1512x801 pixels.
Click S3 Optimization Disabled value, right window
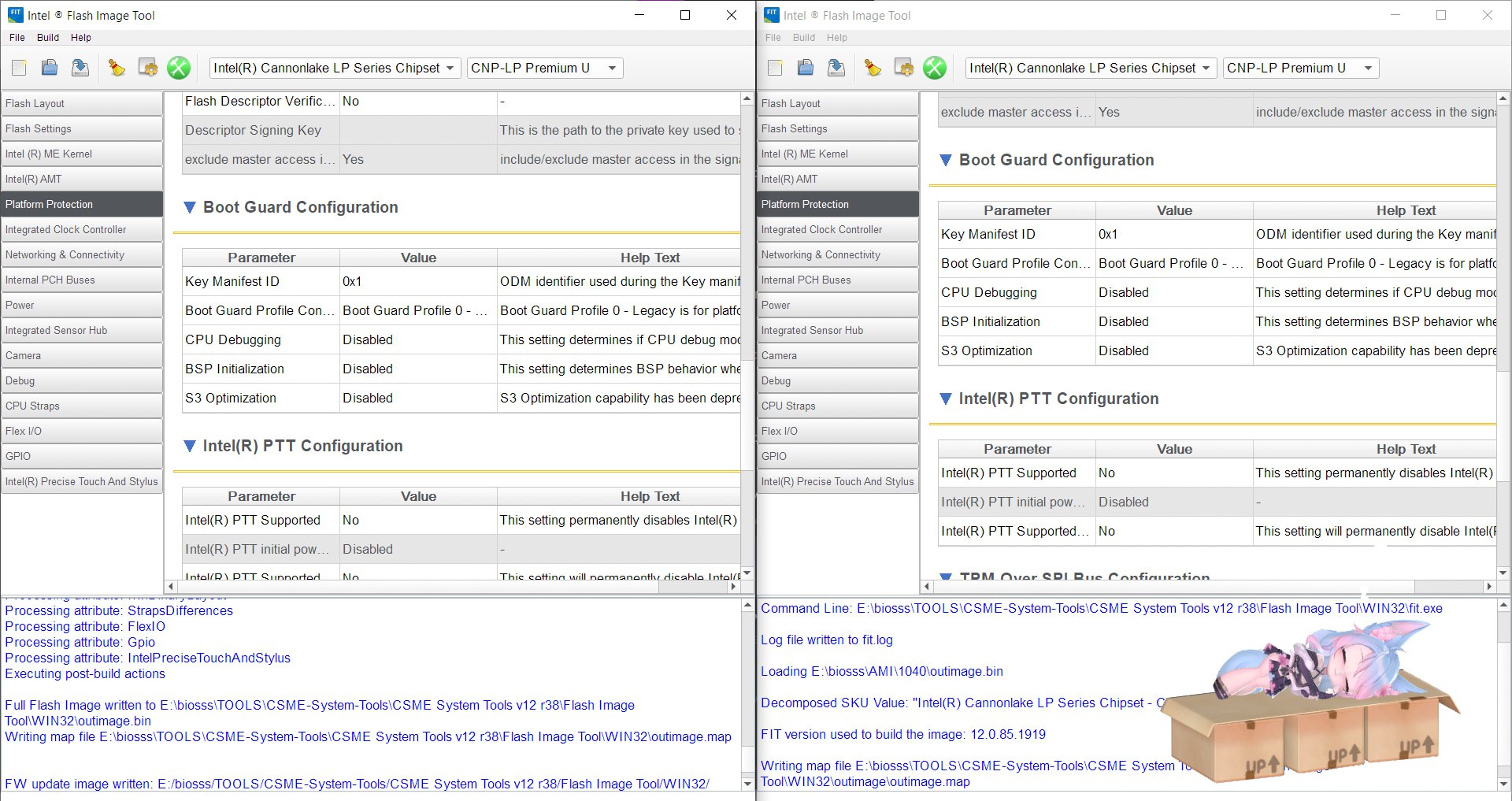point(1174,350)
